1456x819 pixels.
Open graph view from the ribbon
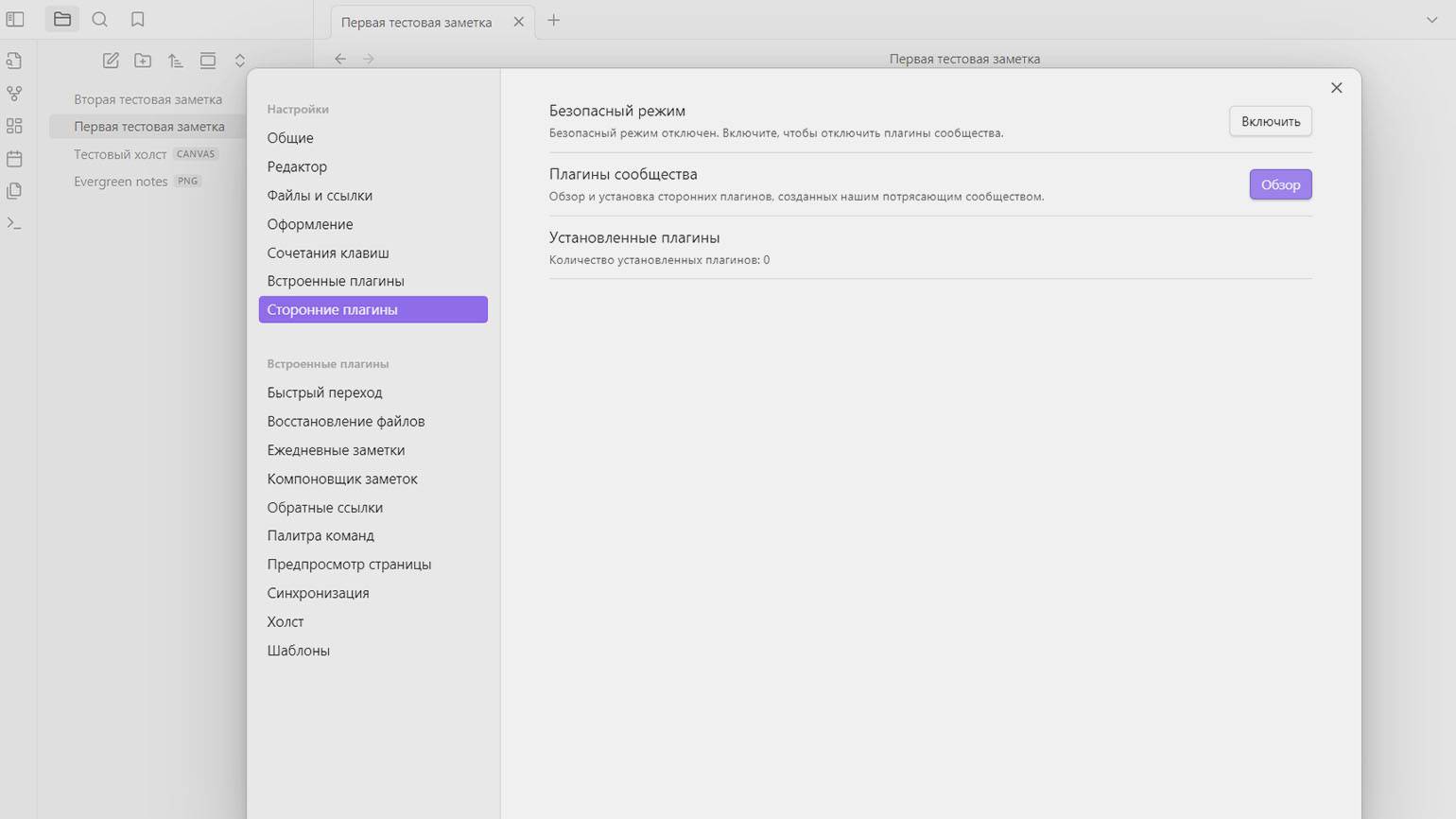14,94
